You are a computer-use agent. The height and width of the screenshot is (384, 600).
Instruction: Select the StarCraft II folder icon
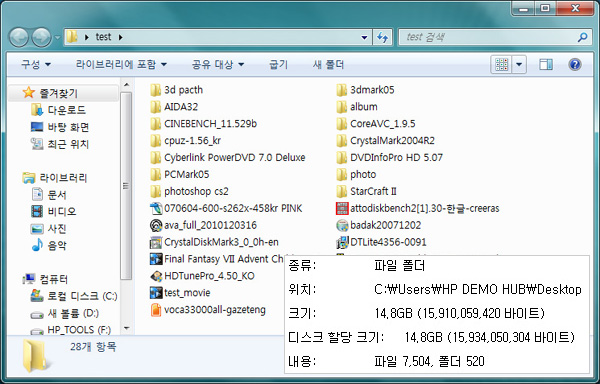pyautogui.click(x=342, y=191)
